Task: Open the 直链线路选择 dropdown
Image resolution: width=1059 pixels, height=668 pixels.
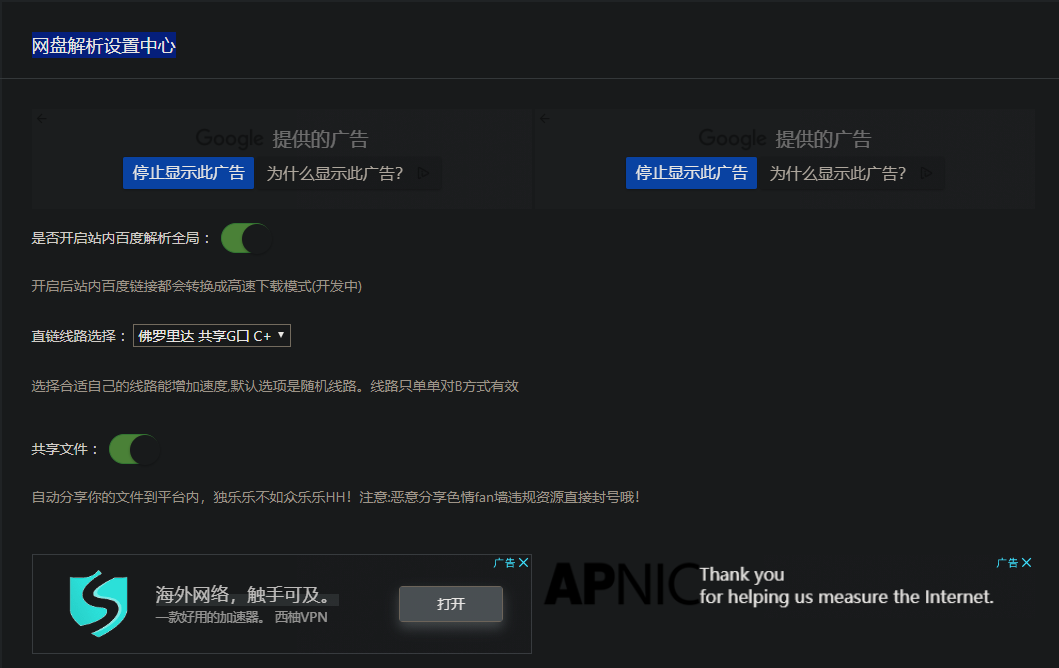Action: [212, 336]
